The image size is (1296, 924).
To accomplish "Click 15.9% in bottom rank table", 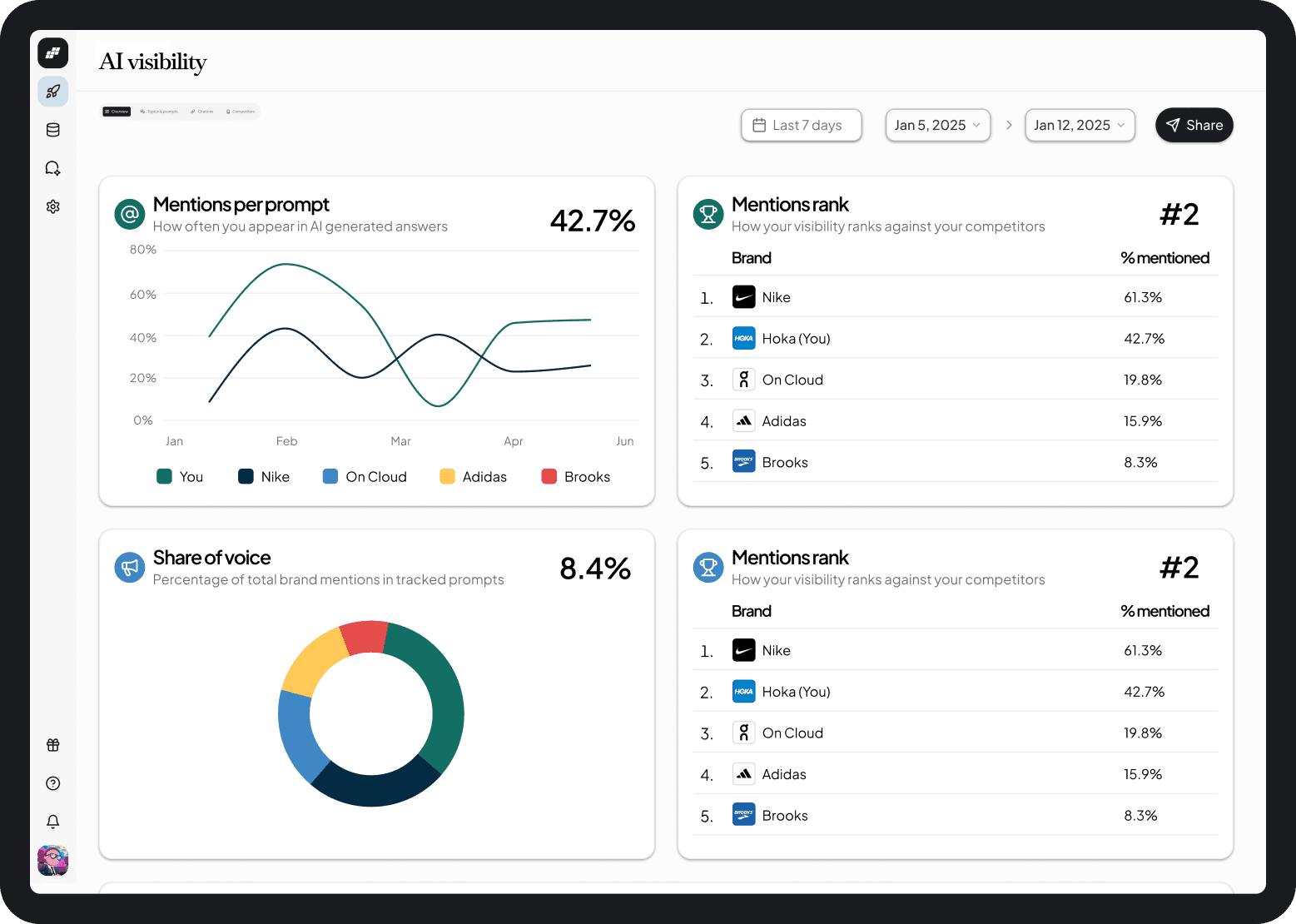I will pos(1143,774).
